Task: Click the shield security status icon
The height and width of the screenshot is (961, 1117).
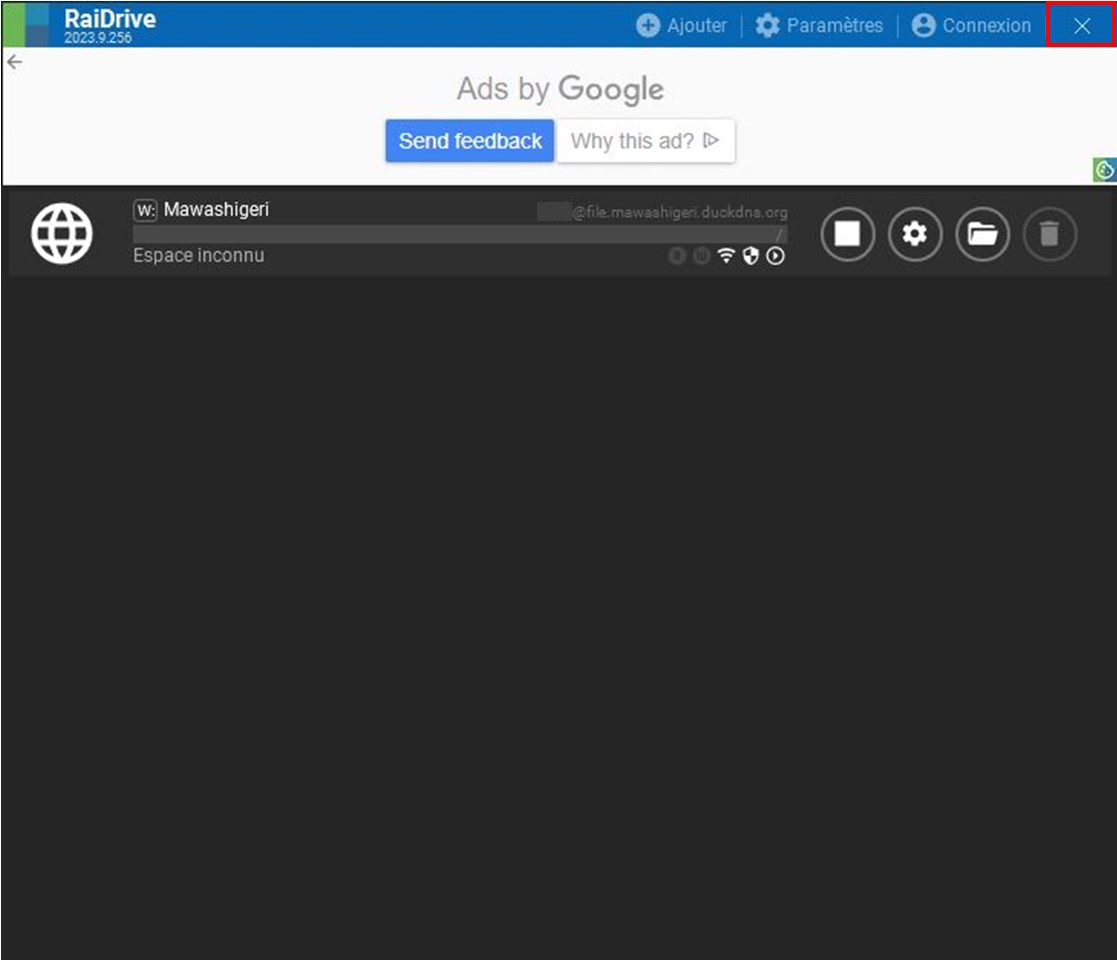Action: [x=750, y=256]
